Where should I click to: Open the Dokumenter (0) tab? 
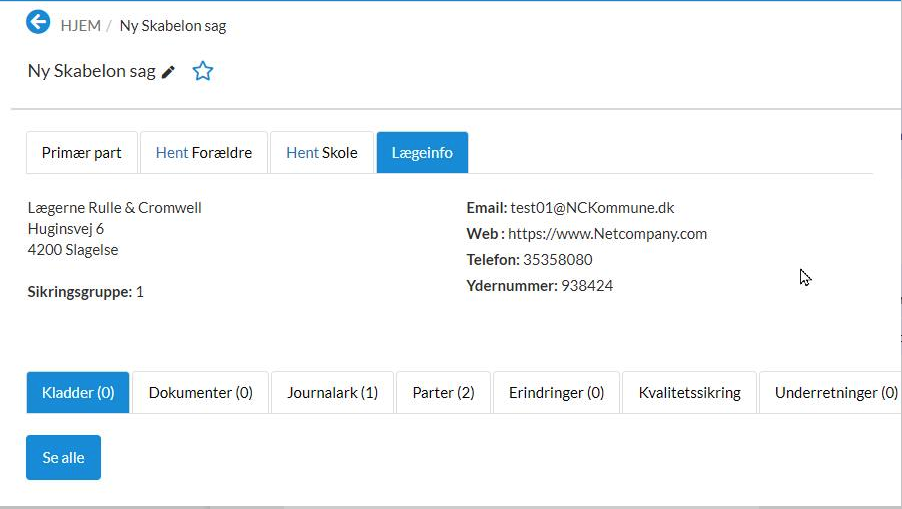(201, 393)
